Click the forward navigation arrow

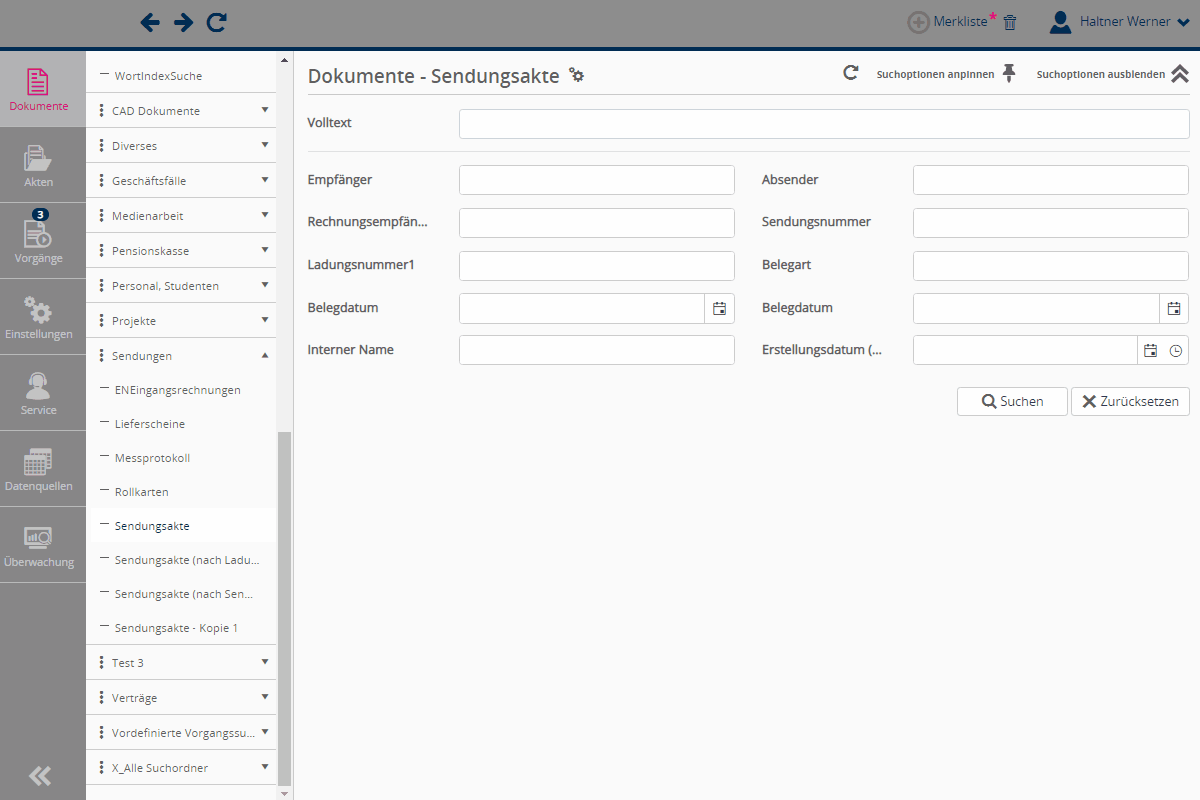183,22
